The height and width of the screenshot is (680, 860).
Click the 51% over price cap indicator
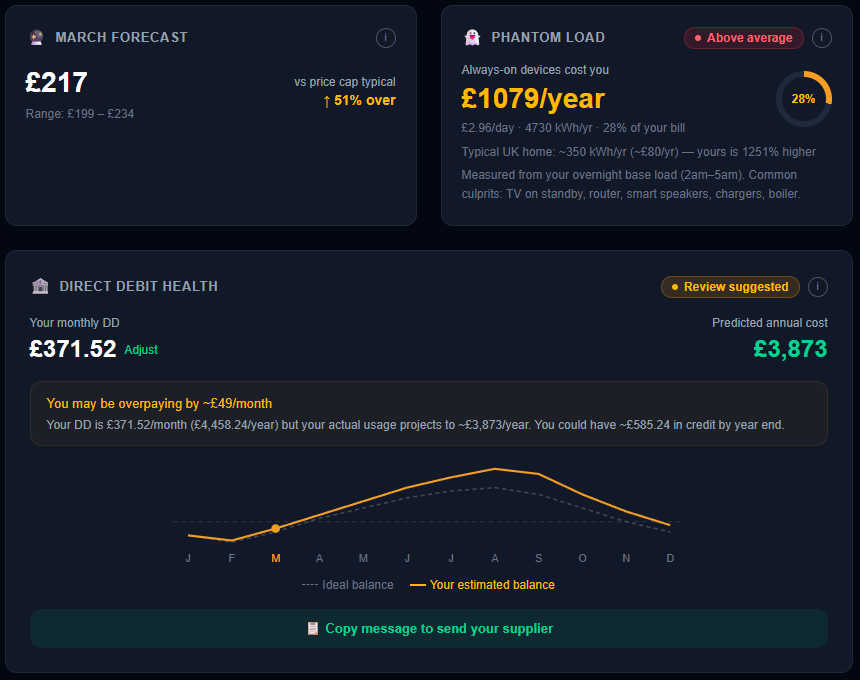pos(359,100)
